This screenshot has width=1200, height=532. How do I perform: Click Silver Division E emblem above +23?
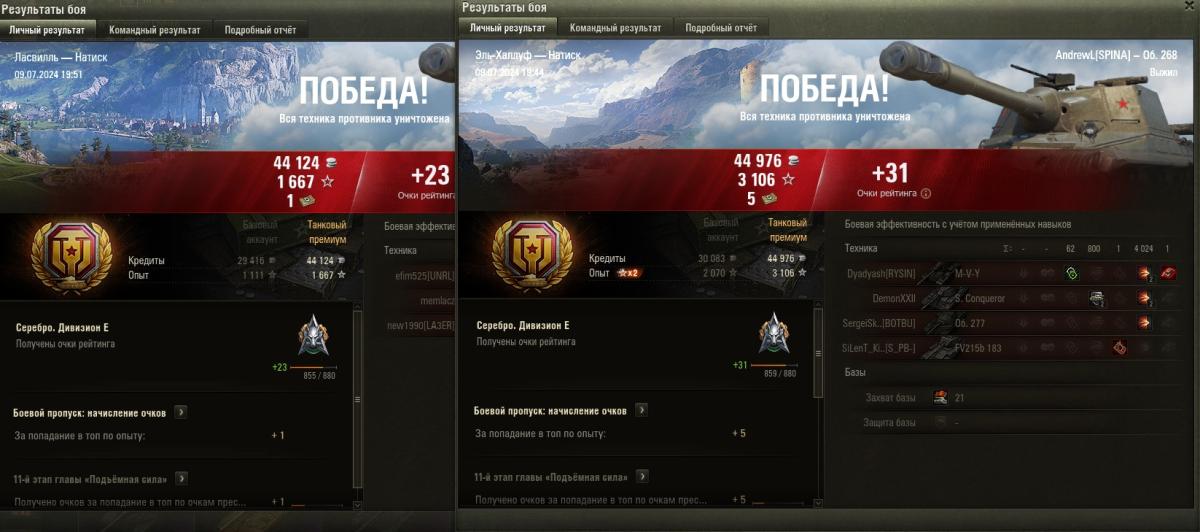tap(314, 335)
